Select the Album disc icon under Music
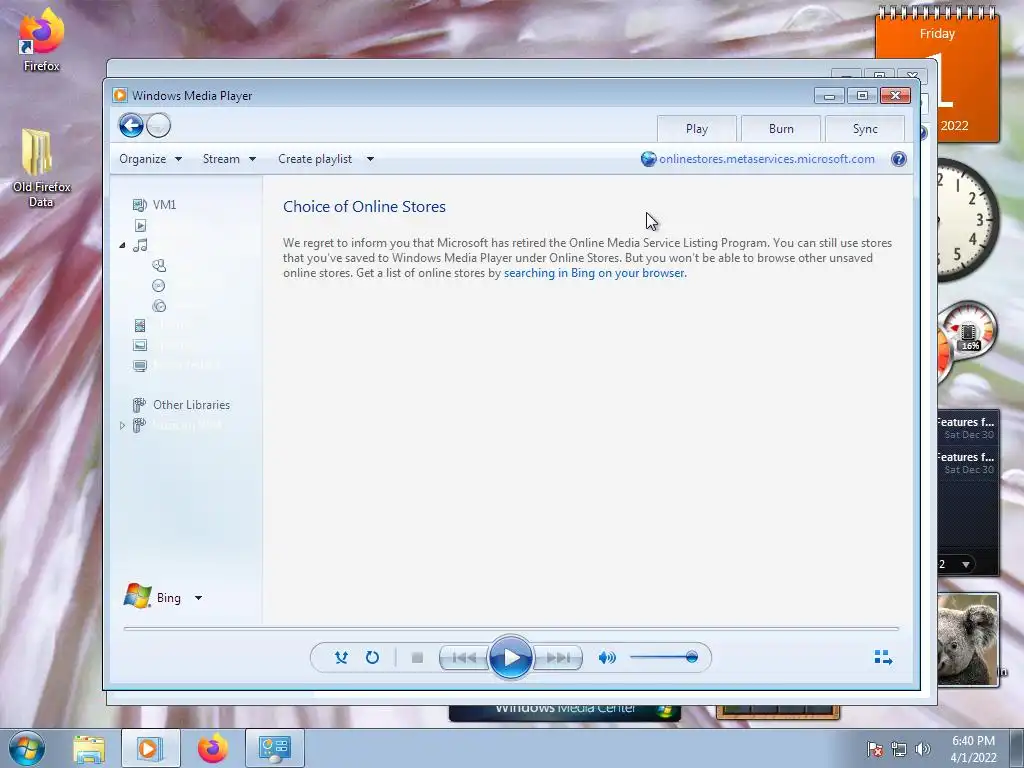 (158, 285)
